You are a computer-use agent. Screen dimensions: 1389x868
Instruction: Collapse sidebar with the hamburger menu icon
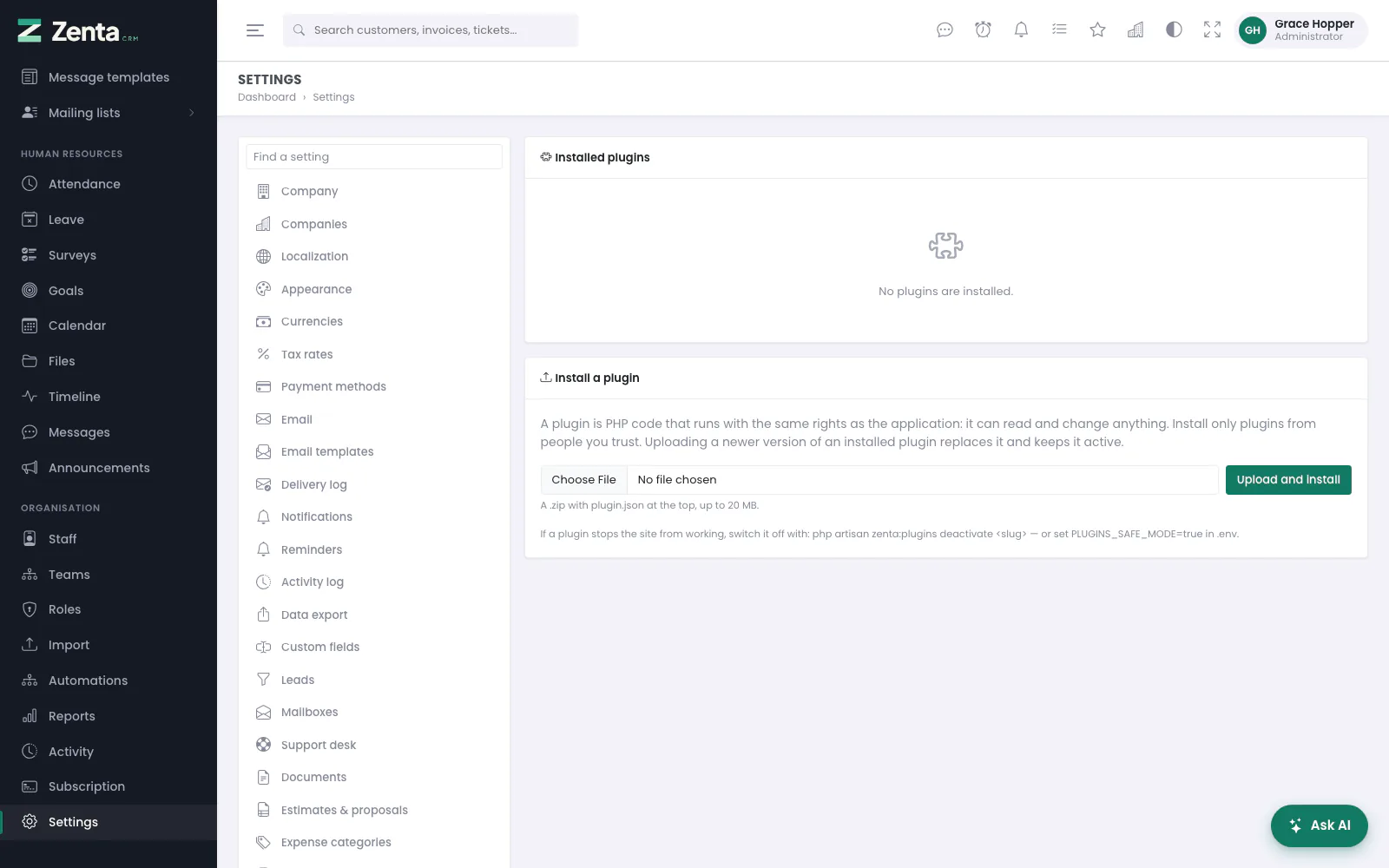click(254, 30)
